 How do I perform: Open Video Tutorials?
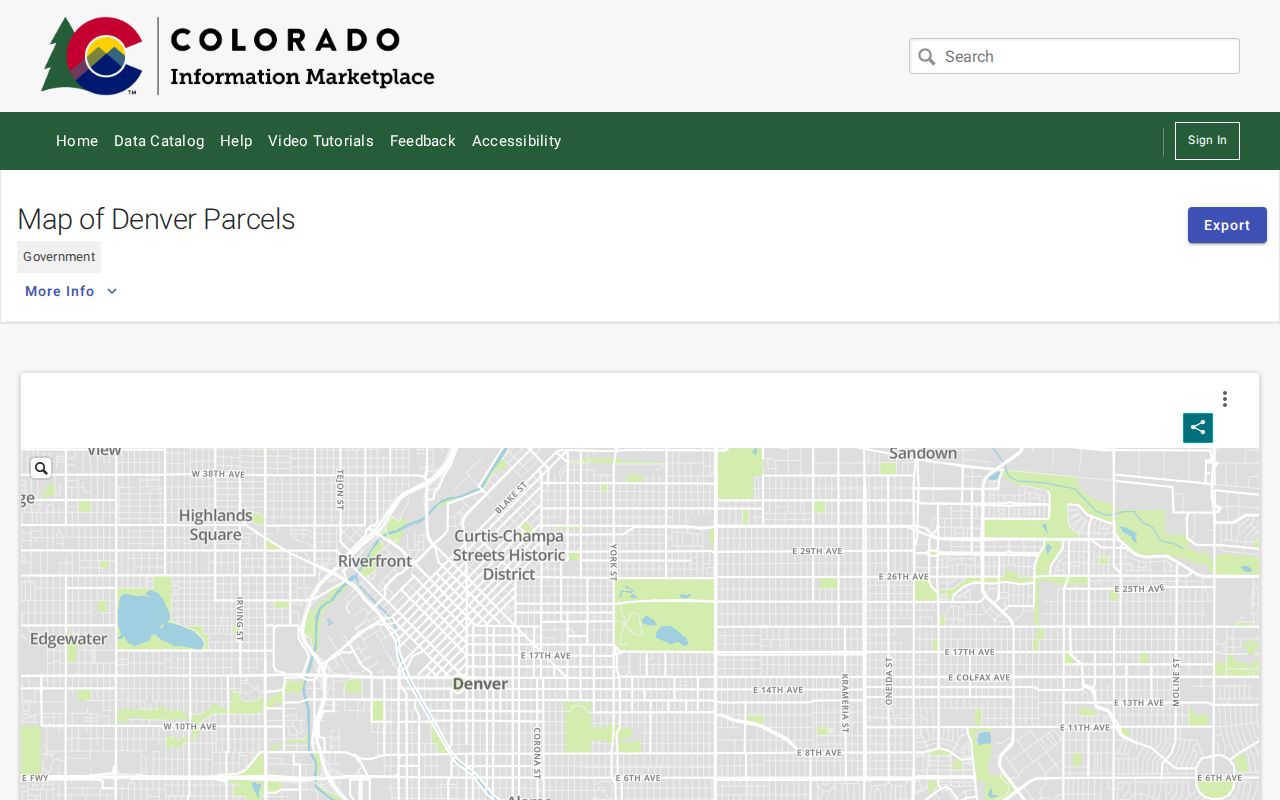pyautogui.click(x=321, y=141)
